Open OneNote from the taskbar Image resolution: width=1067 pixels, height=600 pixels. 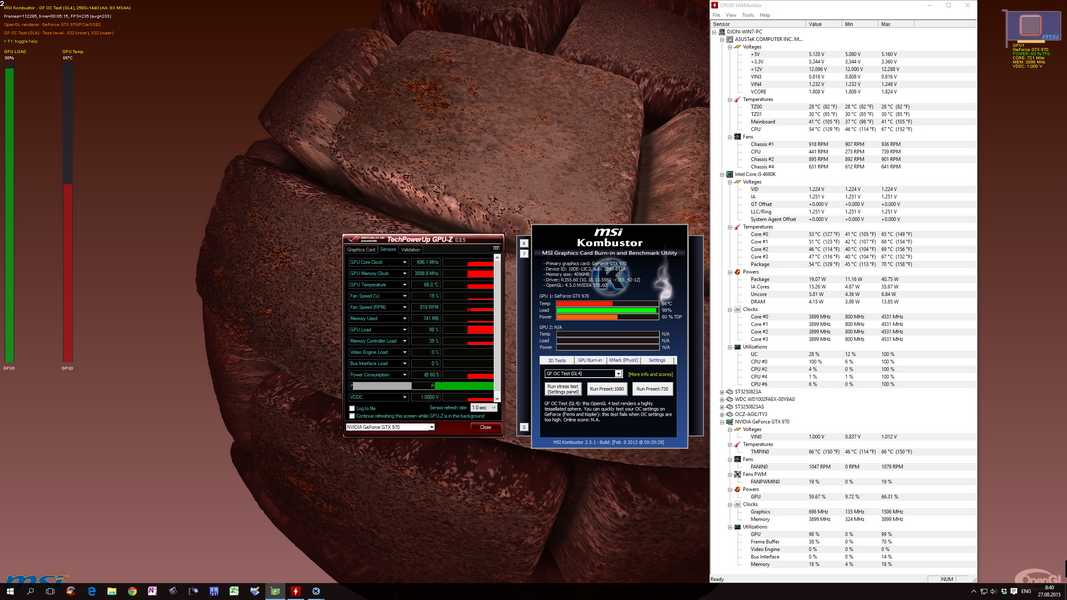tap(152, 591)
